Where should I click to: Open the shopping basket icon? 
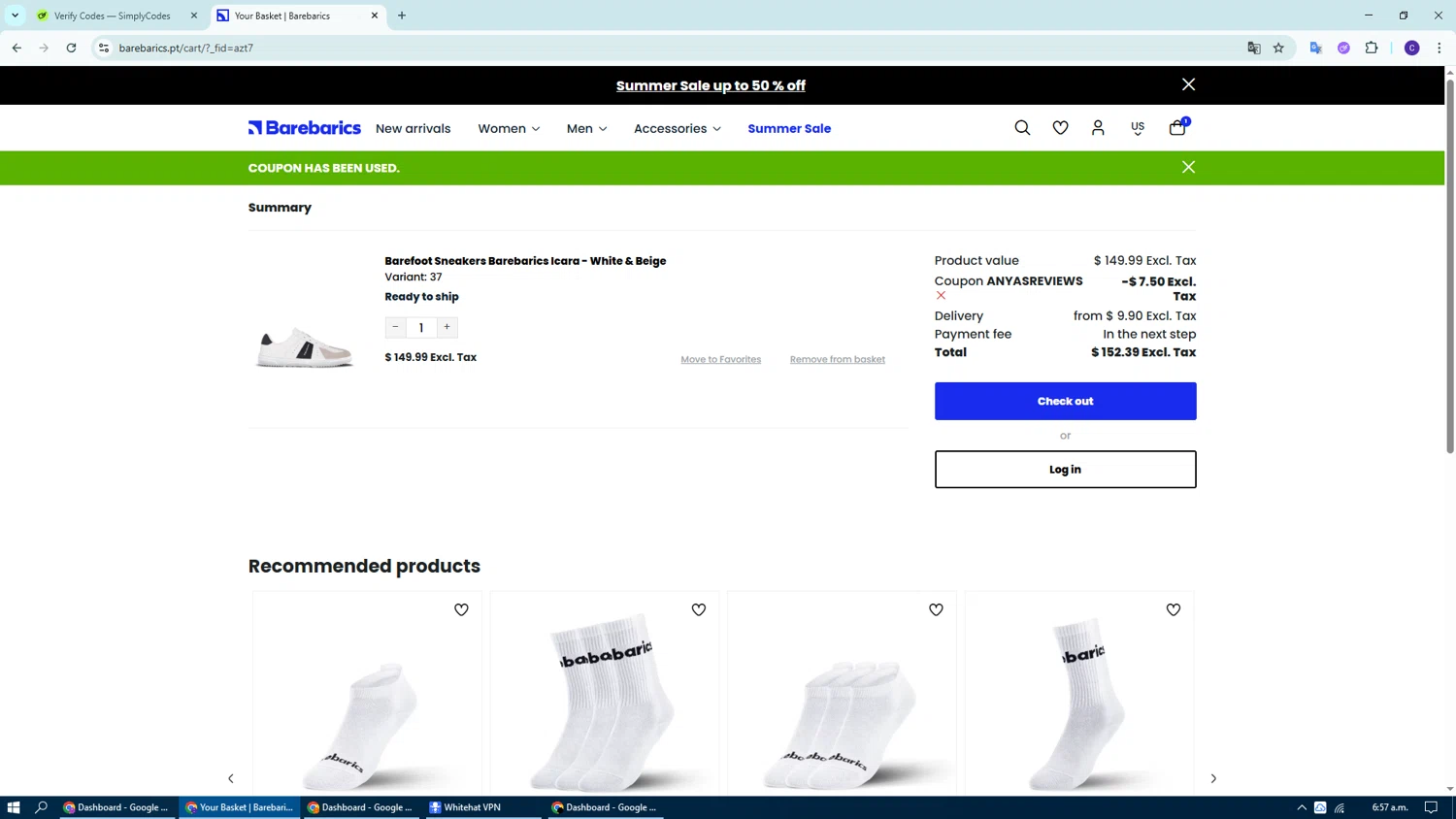1178,127
